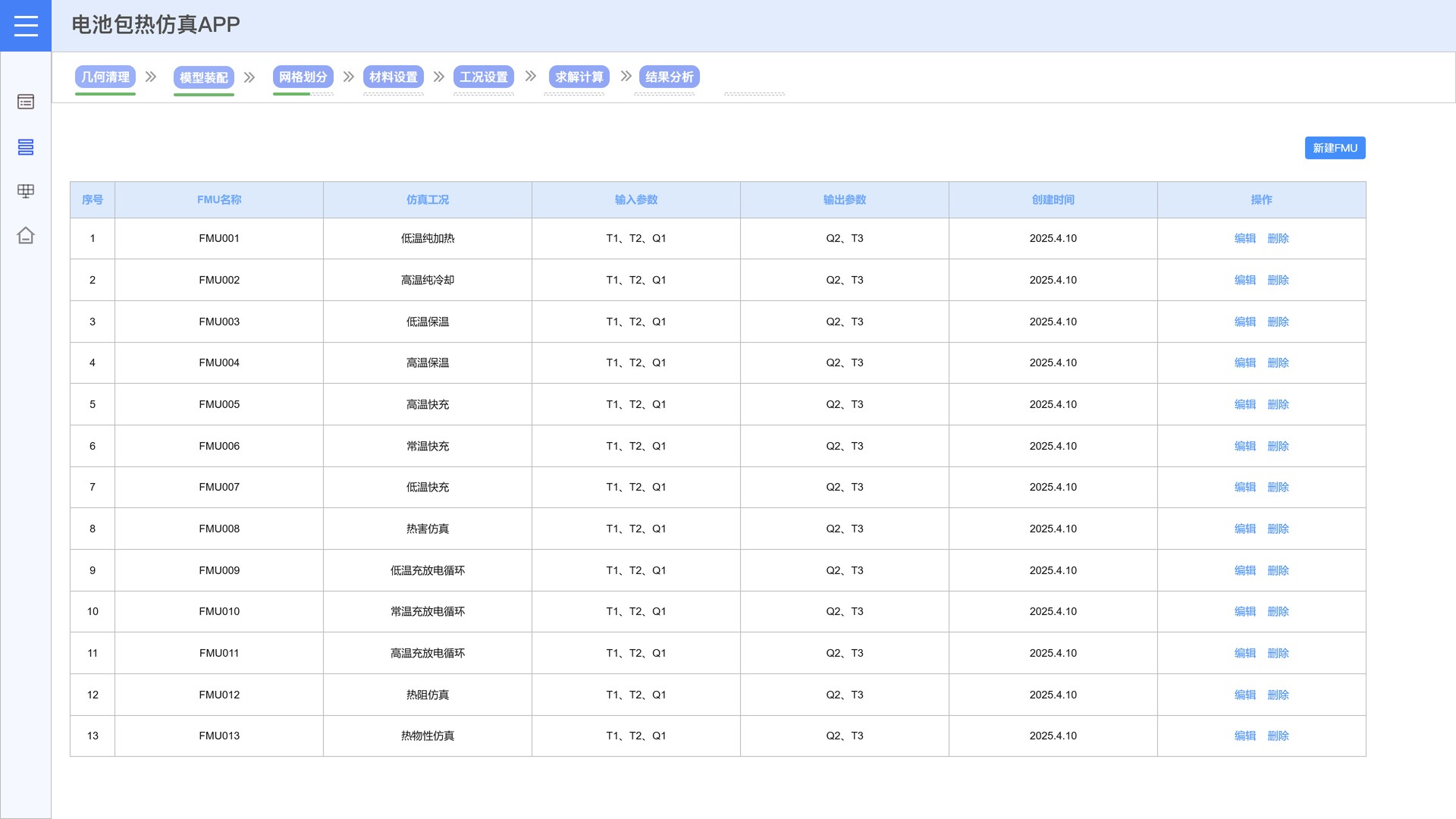Click the 创建时间 column header
1456x819 pixels.
[1053, 200]
